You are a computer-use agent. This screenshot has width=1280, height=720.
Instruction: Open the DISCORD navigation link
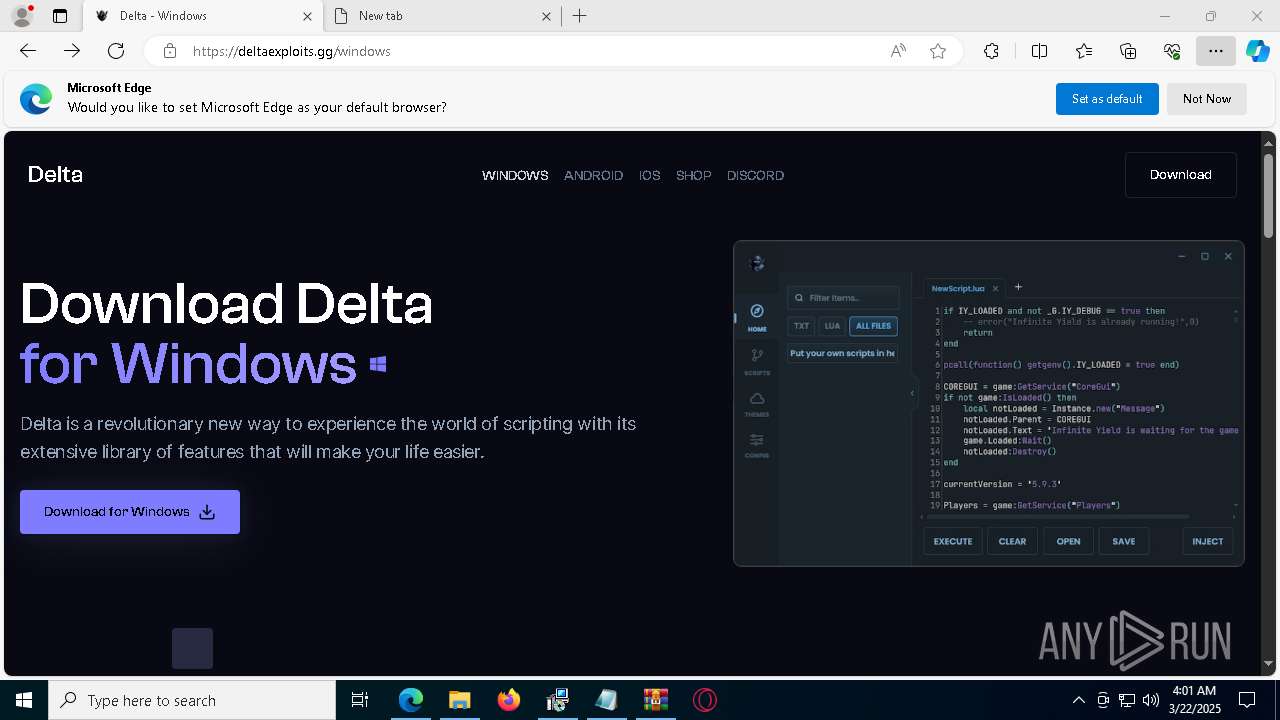click(755, 175)
